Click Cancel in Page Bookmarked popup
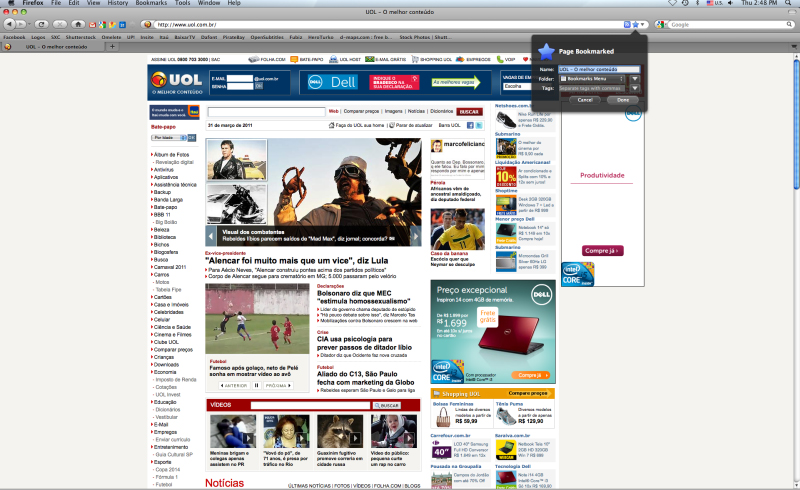Image resolution: width=800 pixels, height=490 pixels. (585, 100)
